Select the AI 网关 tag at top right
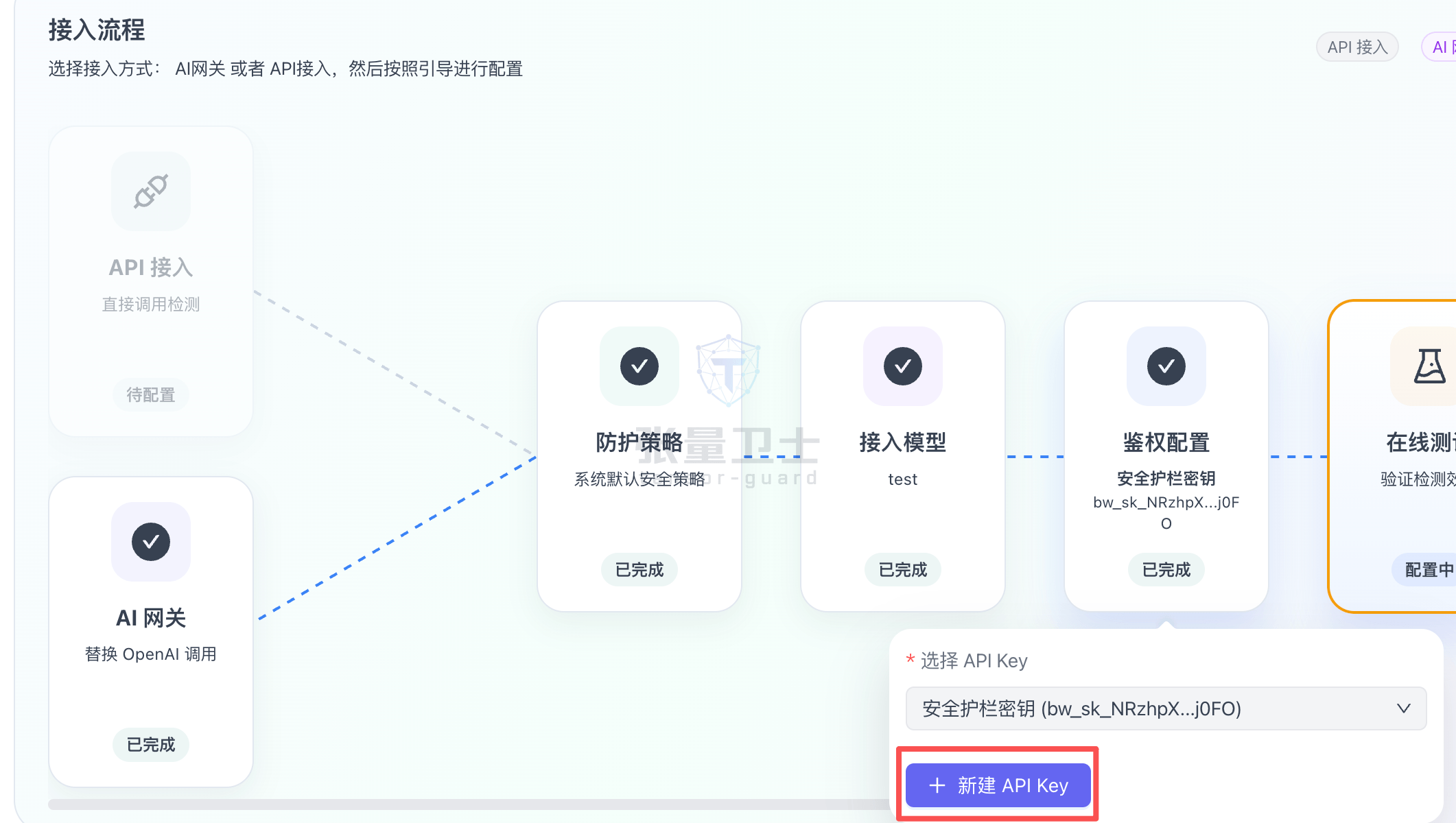Screen dimensions: 1456x823 pyautogui.click(x=1440, y=47)
